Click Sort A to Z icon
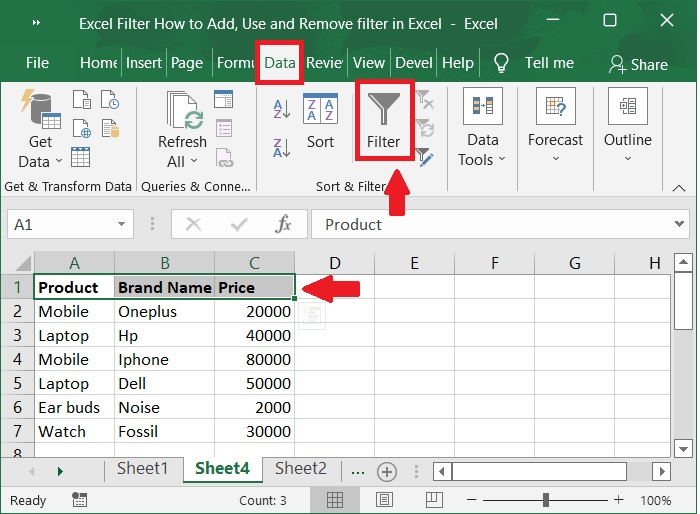700x514 pixels. click(282, 110)
